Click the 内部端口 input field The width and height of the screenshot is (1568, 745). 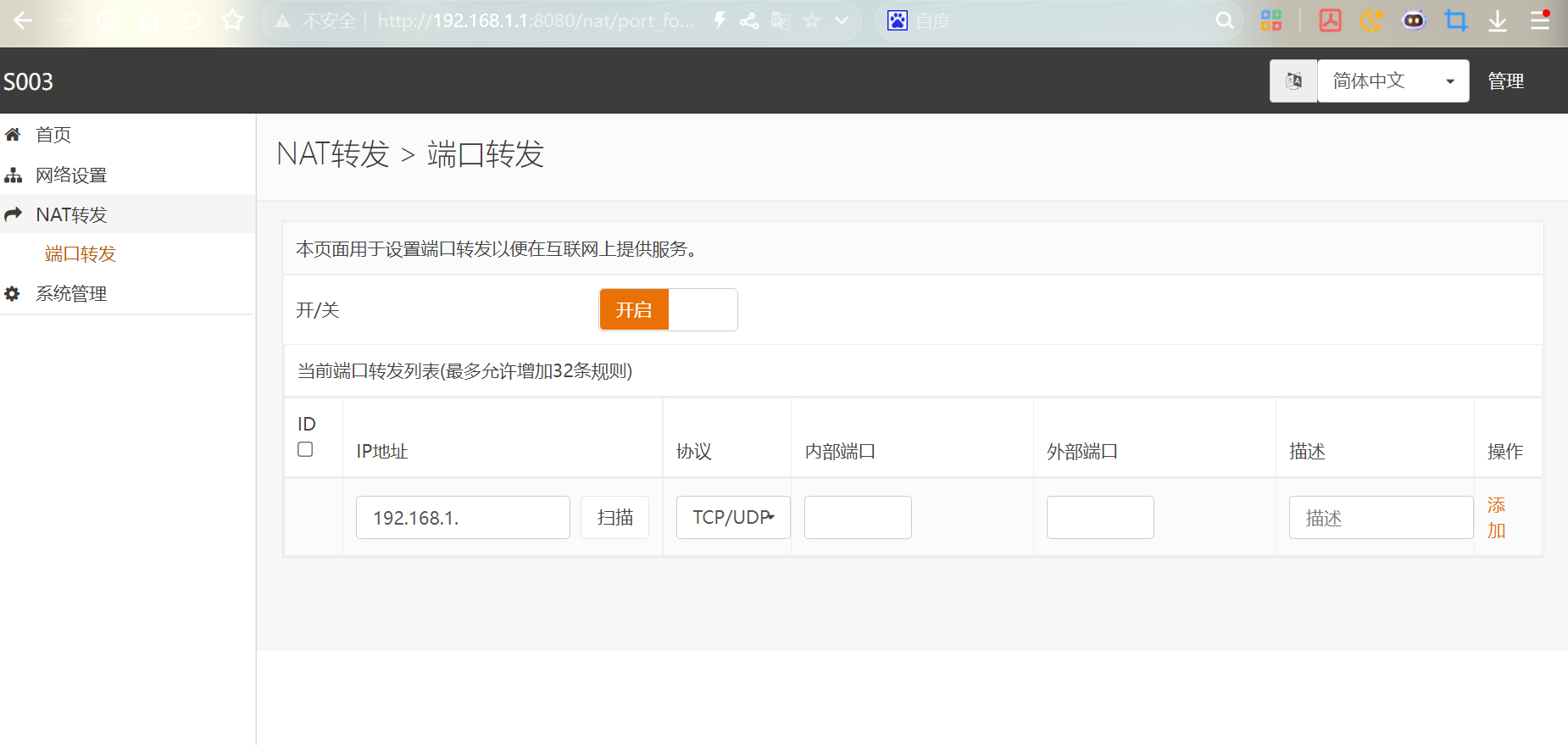pos(858,518)
